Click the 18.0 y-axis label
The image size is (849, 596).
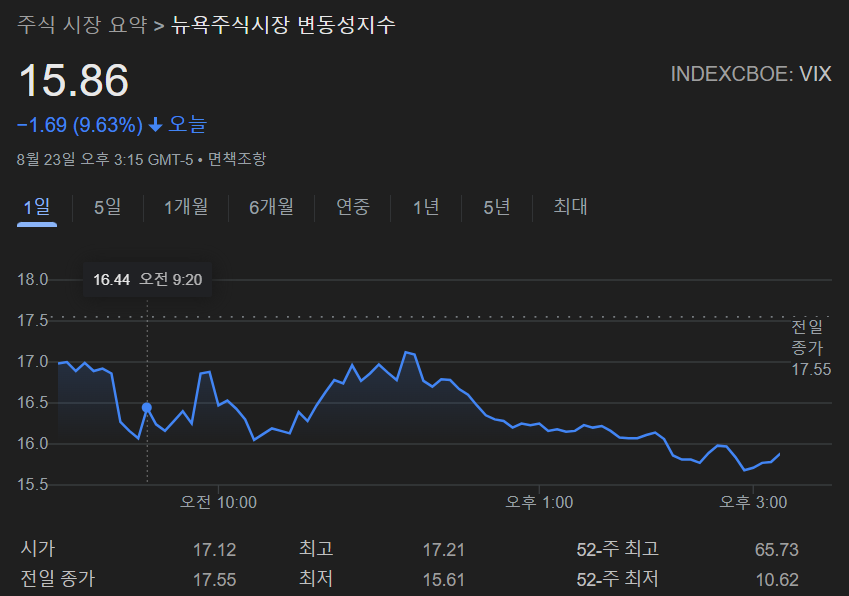coord(32,280)
